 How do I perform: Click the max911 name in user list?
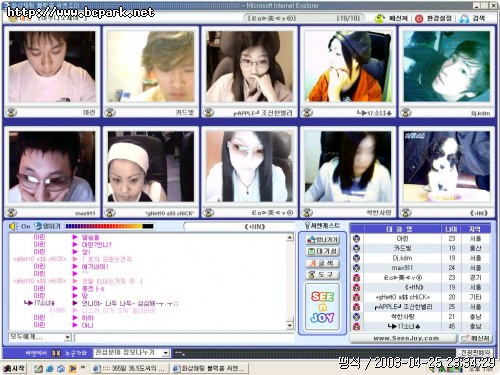click(x=402, y=268)
